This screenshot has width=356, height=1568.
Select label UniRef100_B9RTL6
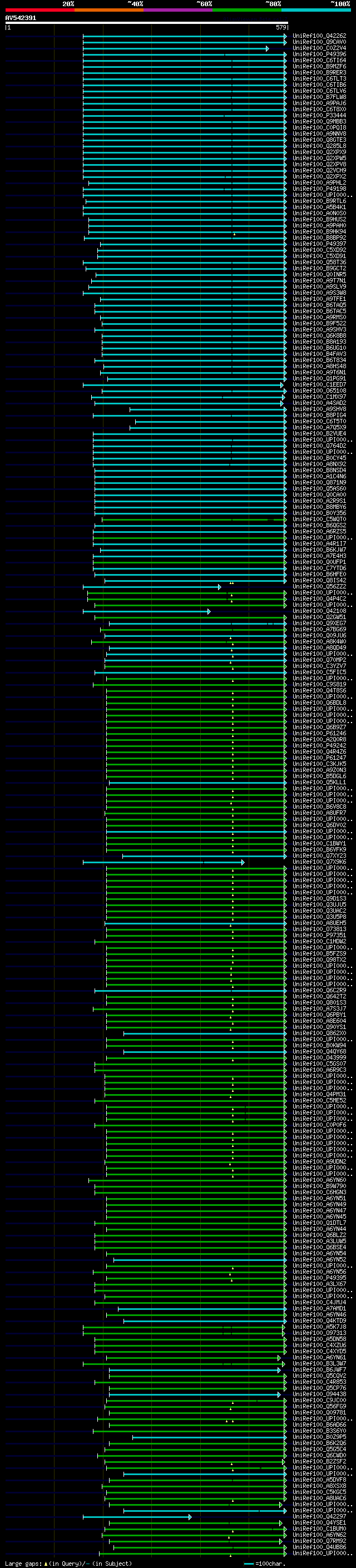[x=319, y=201]
